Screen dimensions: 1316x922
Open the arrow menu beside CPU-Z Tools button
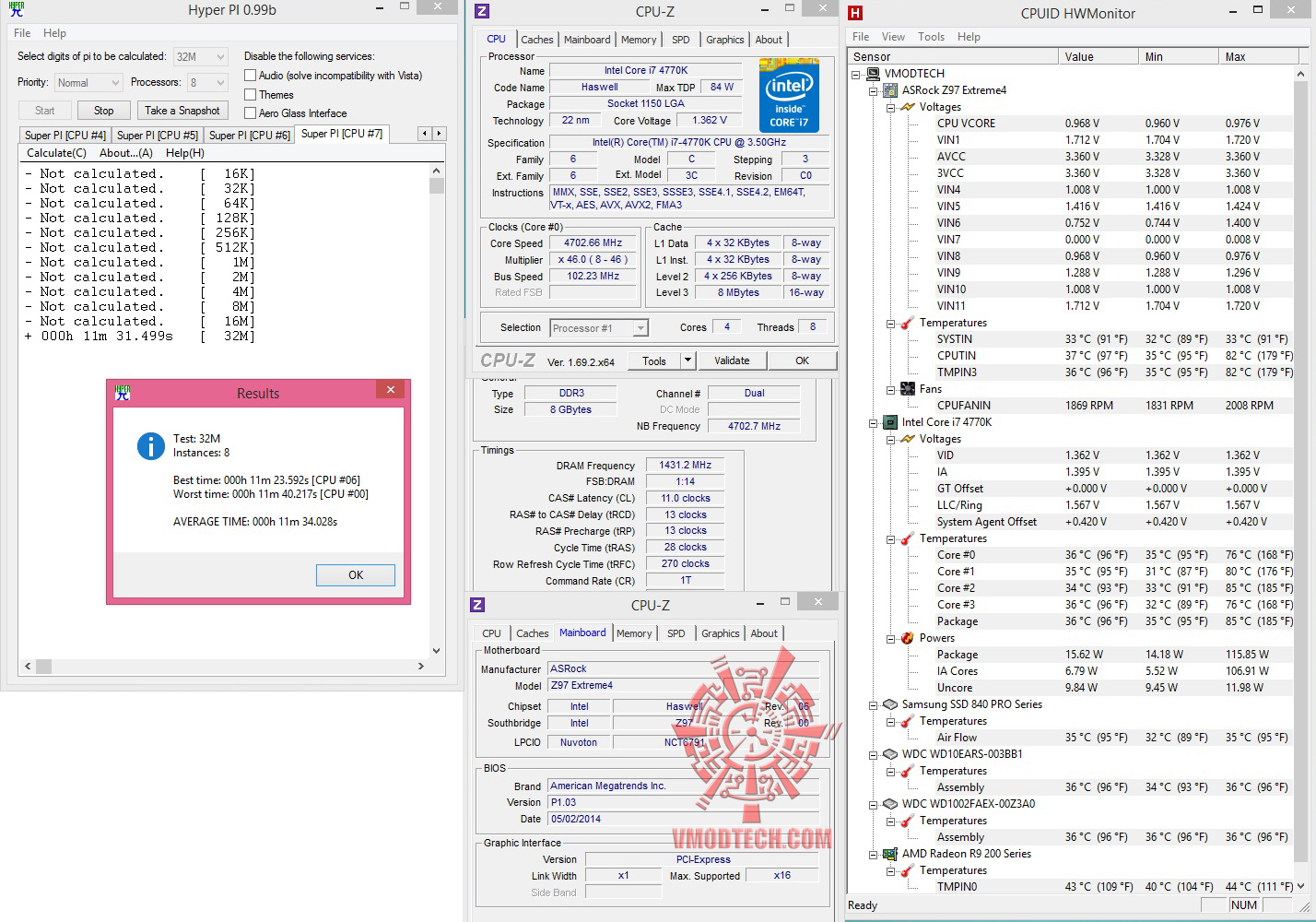(x=687, y=361)
